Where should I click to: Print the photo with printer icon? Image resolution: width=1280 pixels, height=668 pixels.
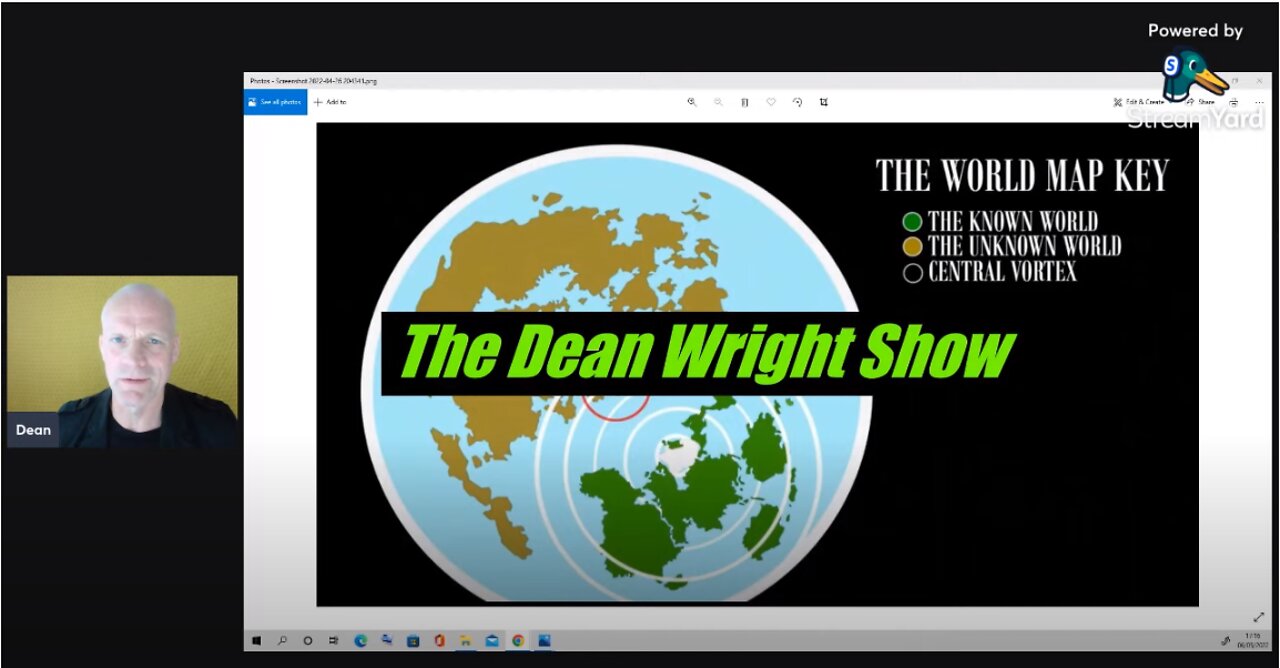(1234, 102)
